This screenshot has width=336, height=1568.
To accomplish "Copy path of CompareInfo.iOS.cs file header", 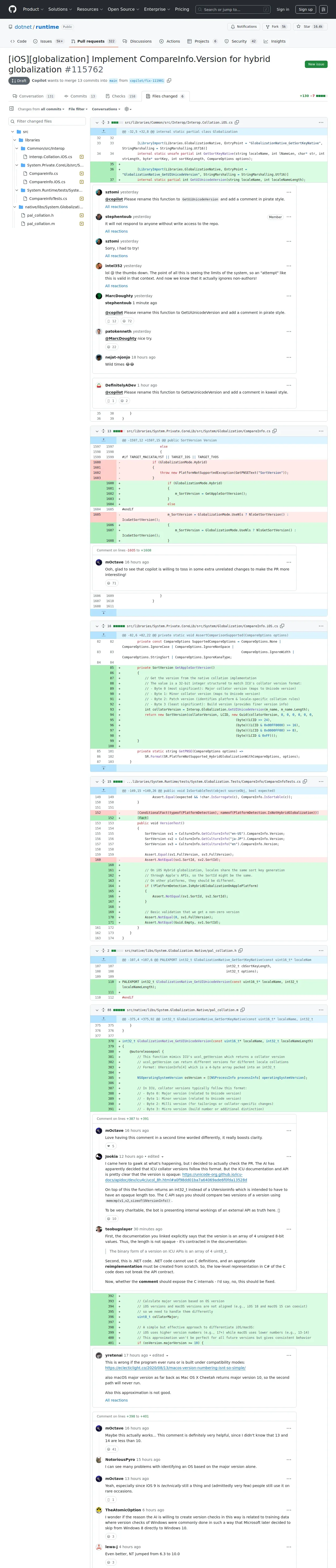I will tap(282, 626).
